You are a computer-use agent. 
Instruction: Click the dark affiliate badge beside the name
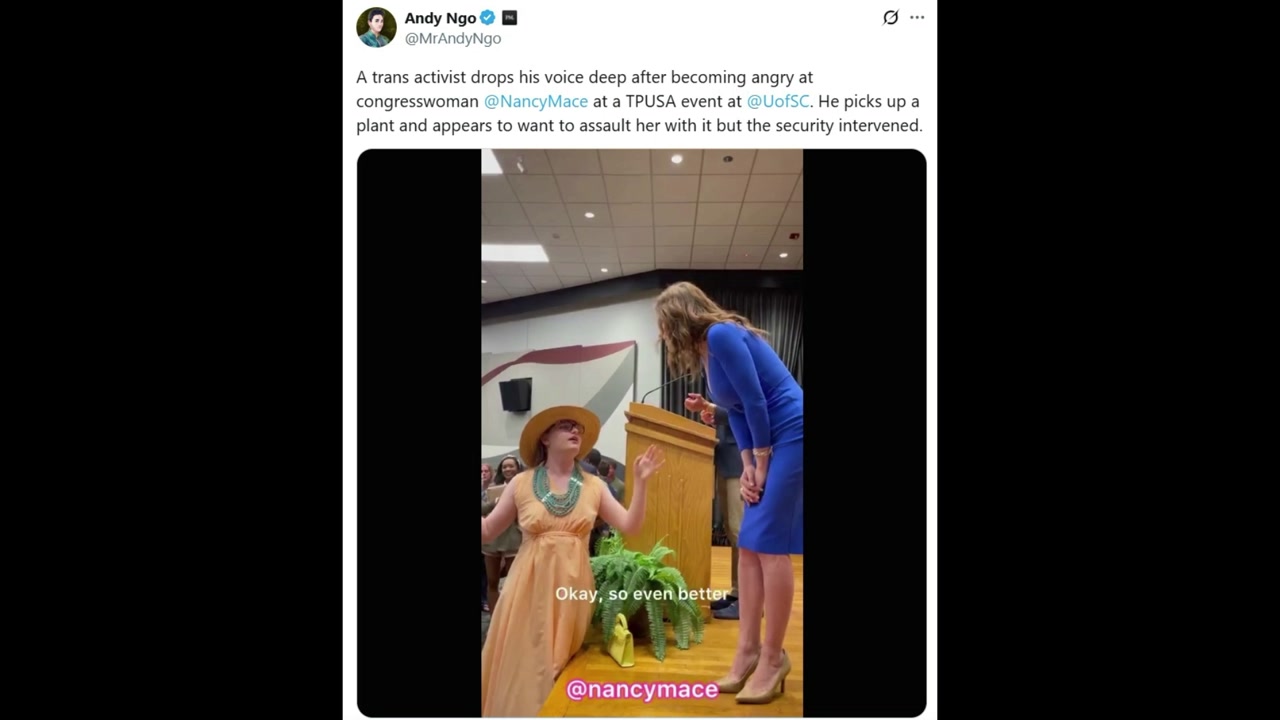pyautogui.click(x=509, y=18)
